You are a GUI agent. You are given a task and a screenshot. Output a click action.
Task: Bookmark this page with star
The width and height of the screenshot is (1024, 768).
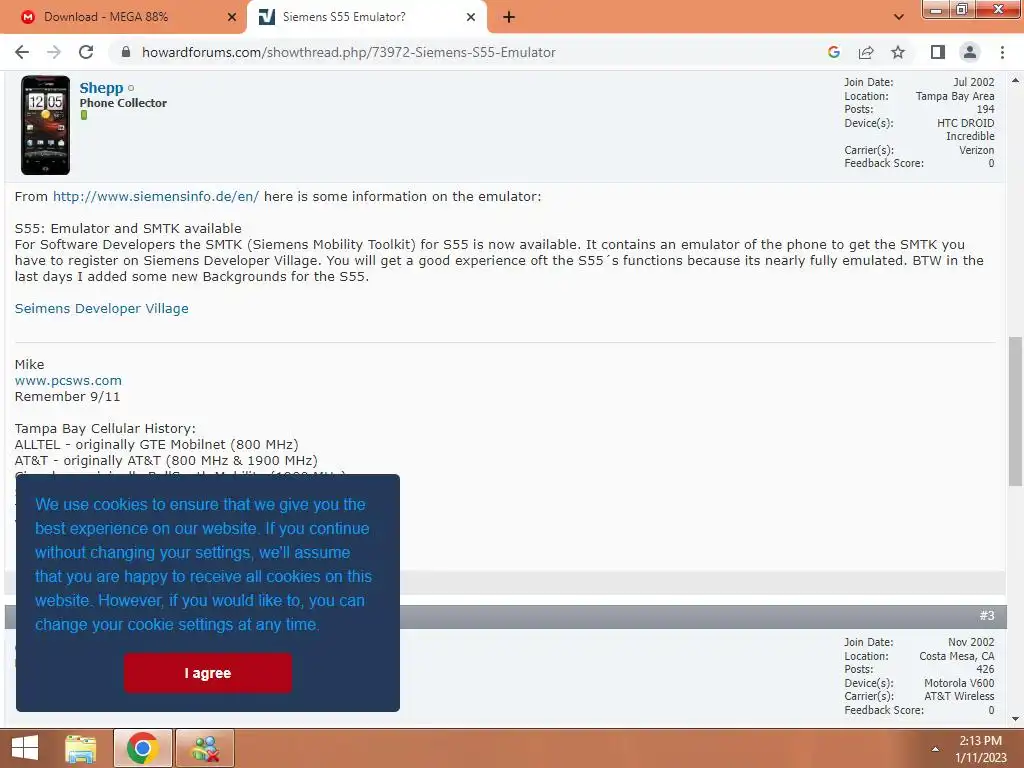898,52
